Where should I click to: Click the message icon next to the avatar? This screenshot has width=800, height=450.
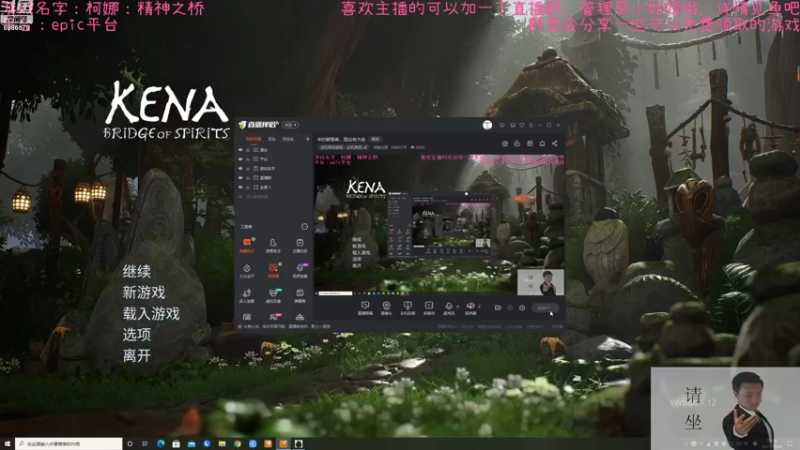pos(502,125)
